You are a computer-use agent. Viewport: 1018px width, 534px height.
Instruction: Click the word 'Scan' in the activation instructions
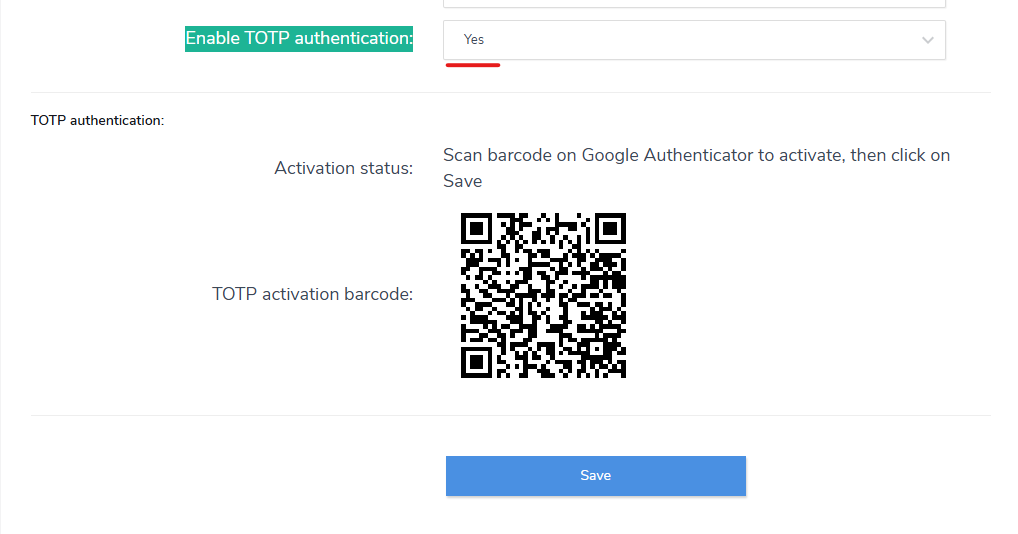click(x=463, y=155)
